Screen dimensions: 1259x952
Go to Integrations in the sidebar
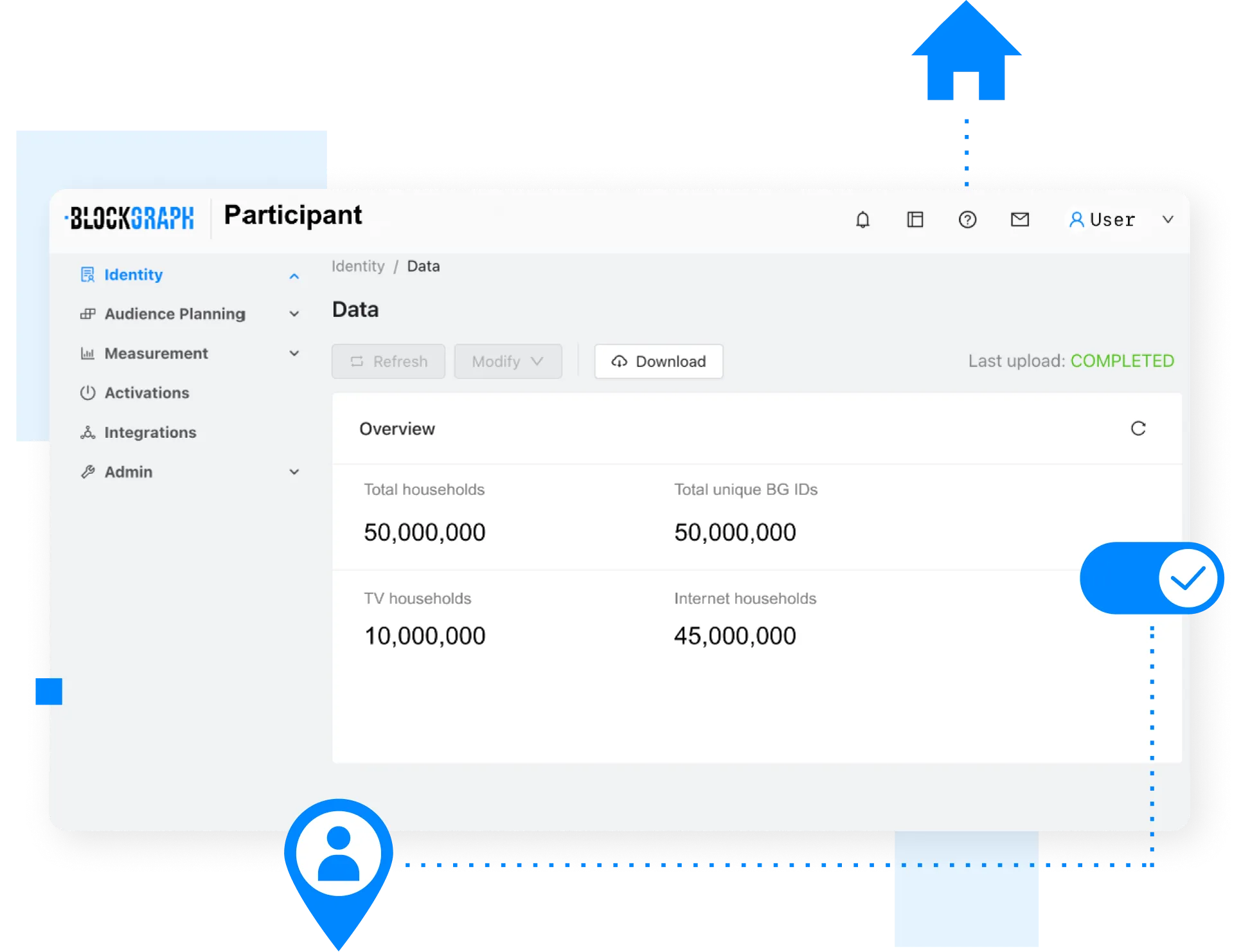pyautogui.click(x=150, y=433)
